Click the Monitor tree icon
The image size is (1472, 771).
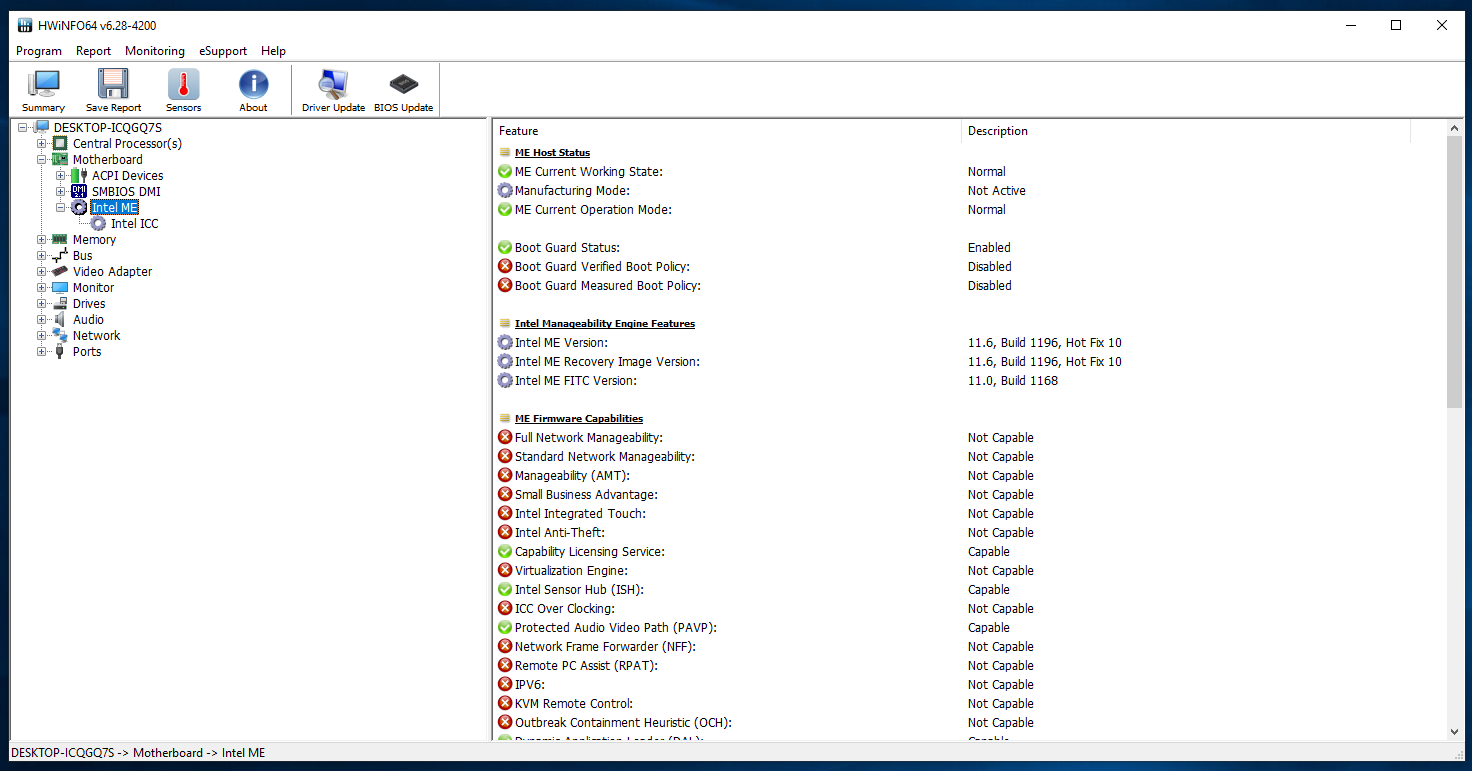pos(60,288)
